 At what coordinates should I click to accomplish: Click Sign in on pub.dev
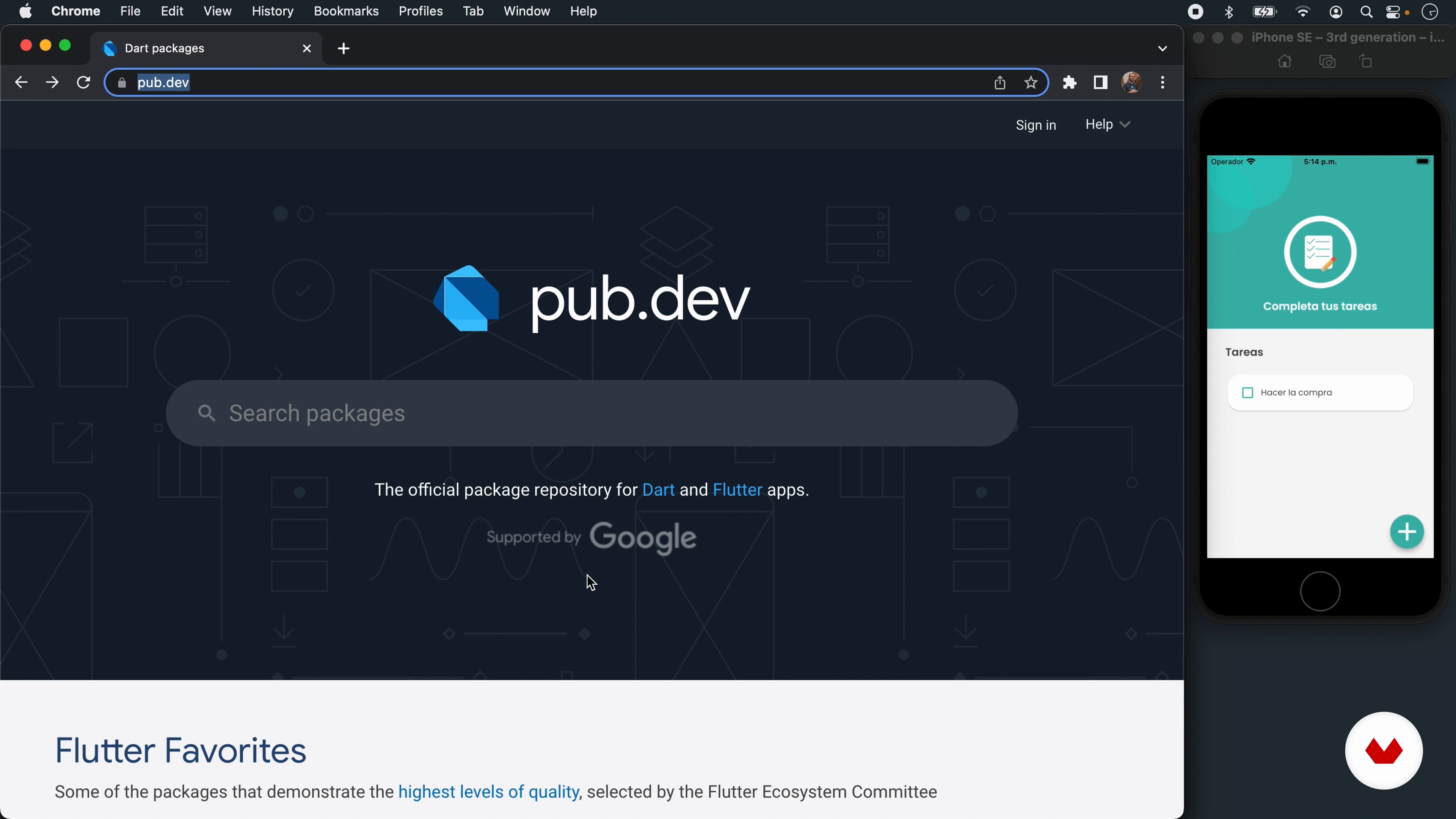point(1036,125)
